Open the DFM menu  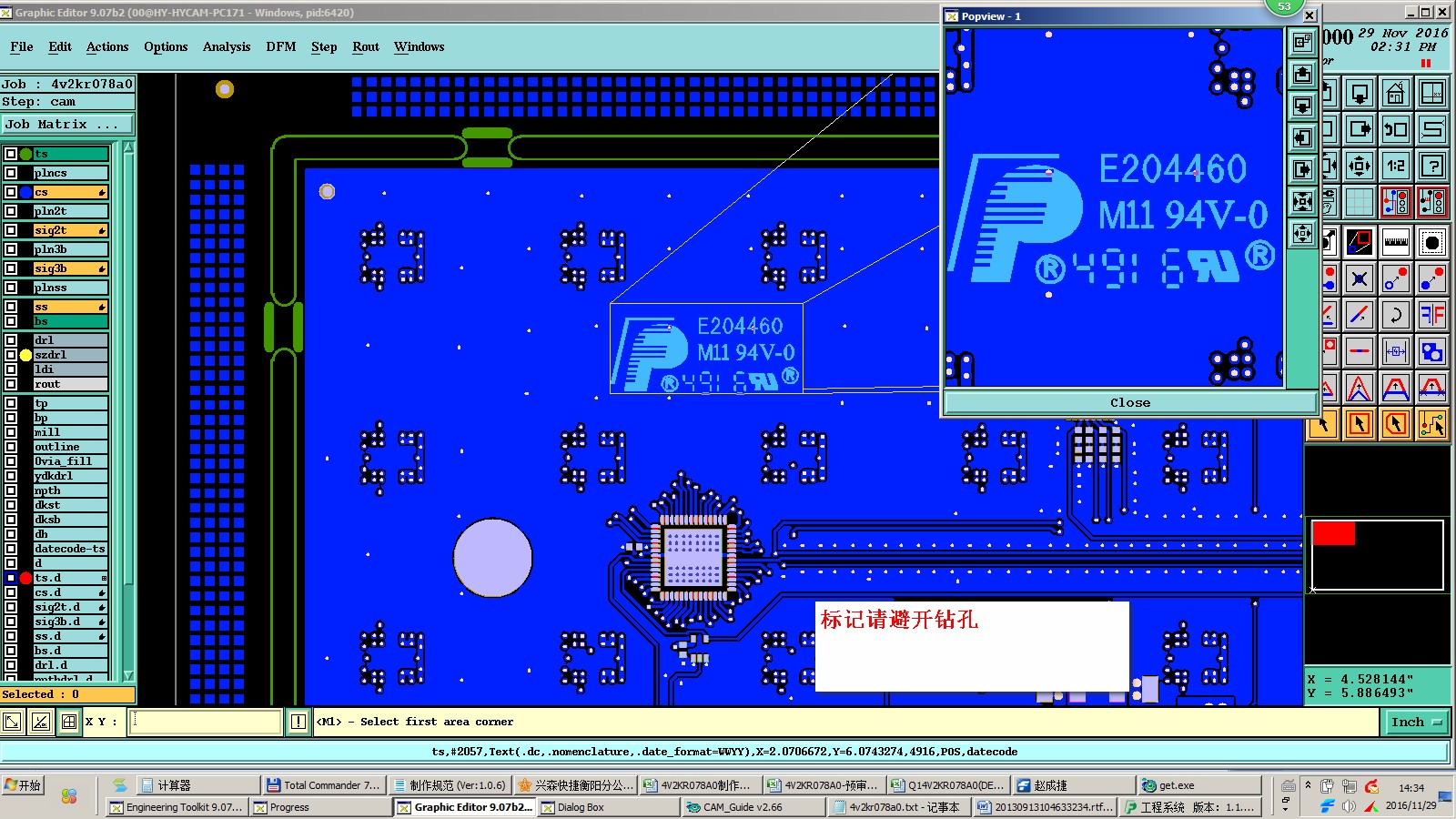281,46
